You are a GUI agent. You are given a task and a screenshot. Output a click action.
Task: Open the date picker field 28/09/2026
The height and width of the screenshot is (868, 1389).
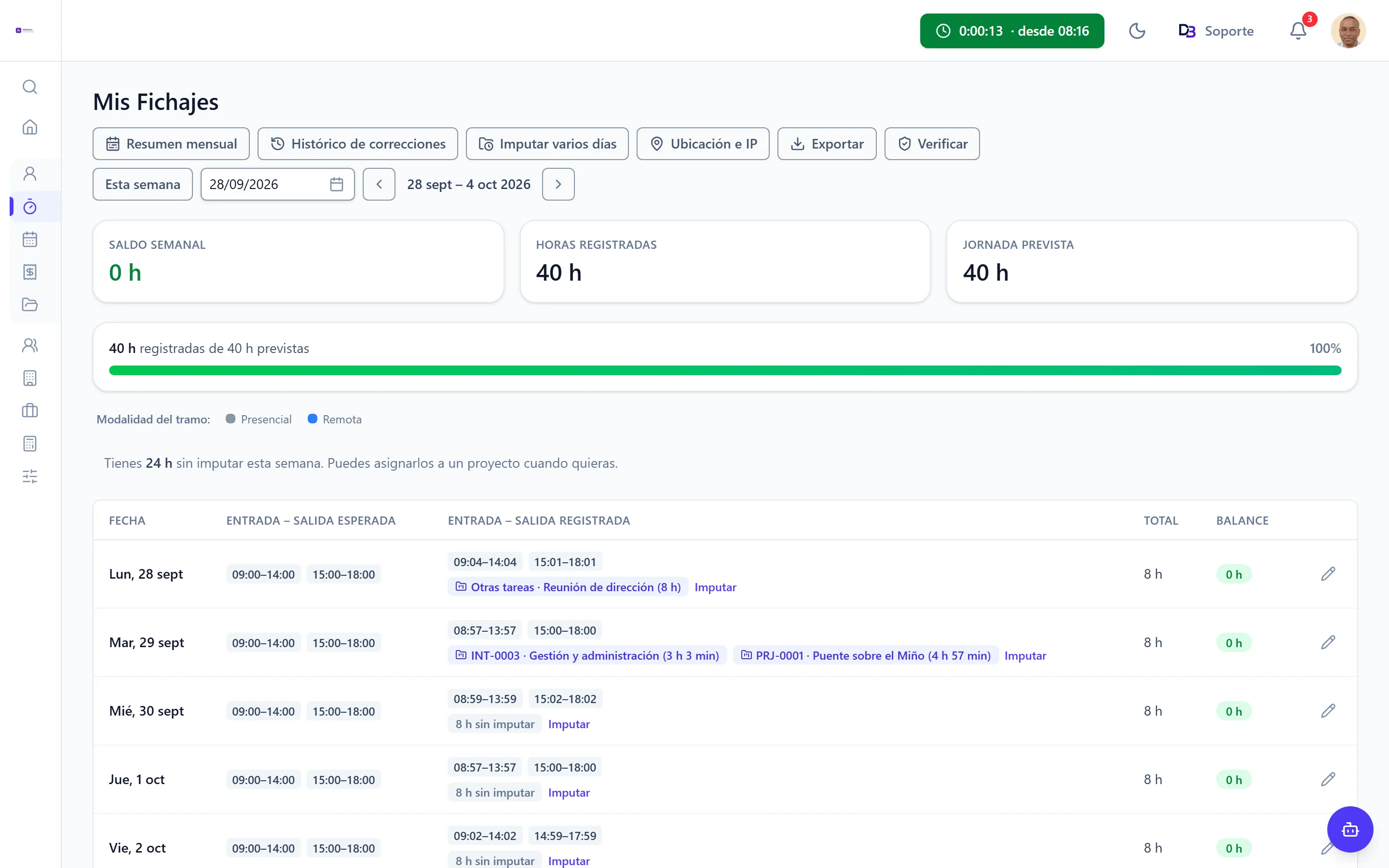point(278,184)
